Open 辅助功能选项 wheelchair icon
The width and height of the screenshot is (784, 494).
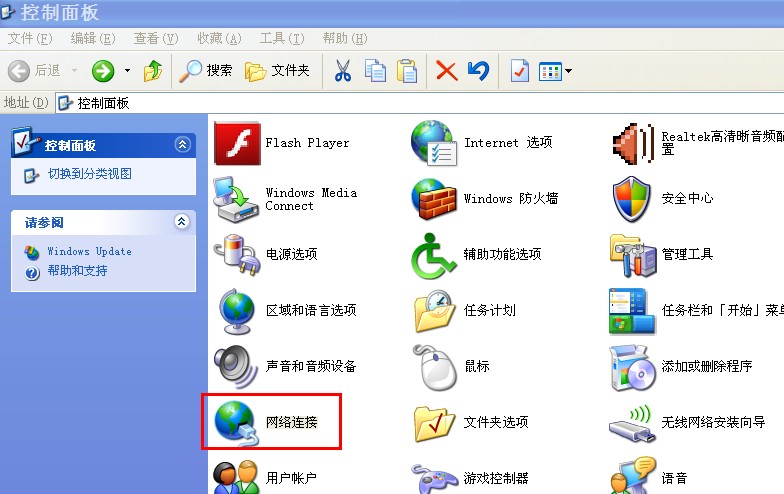point(433,256)
